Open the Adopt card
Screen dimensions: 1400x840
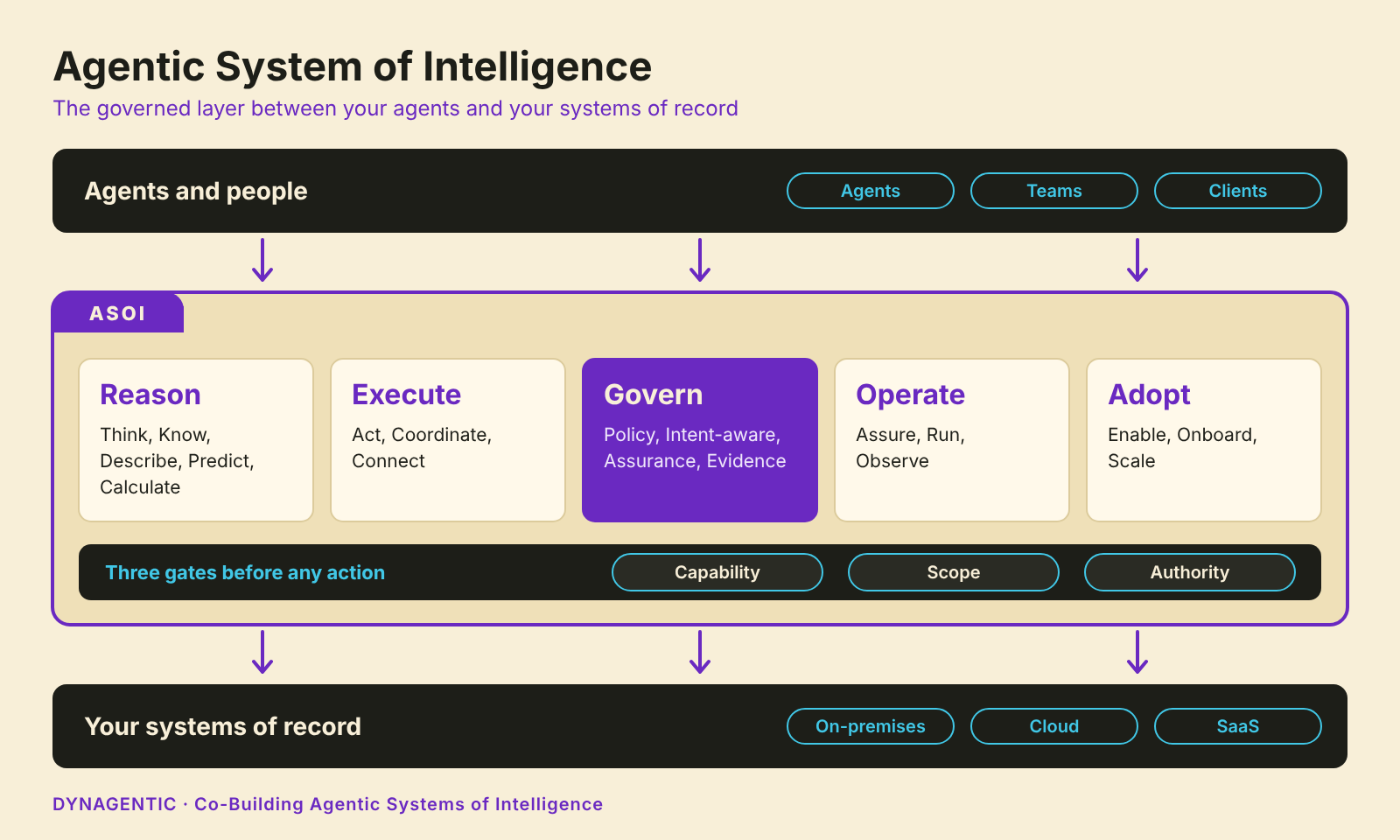1204,440
